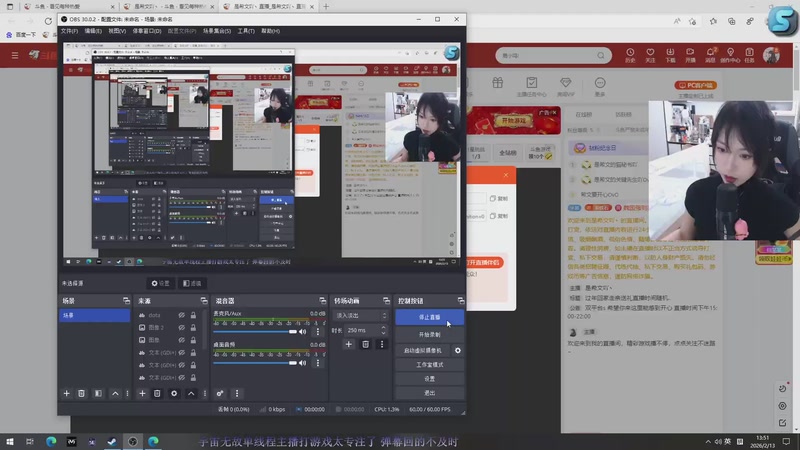Click the 停止直播 stop streaming button
The image size is (800, 450).
tap(430, 317)
